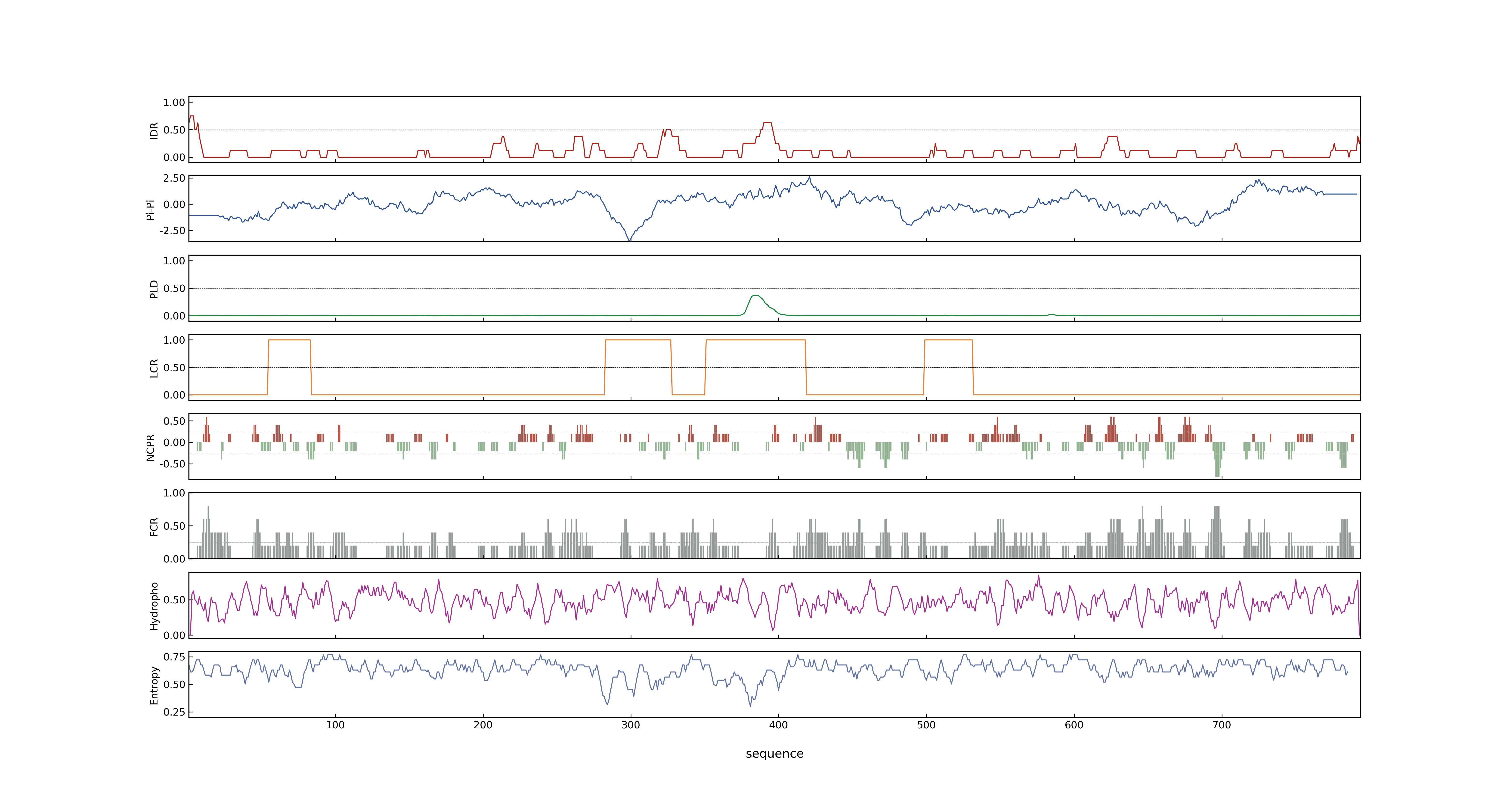Click the 700 tick label on x-axis

pos(1221,725)
